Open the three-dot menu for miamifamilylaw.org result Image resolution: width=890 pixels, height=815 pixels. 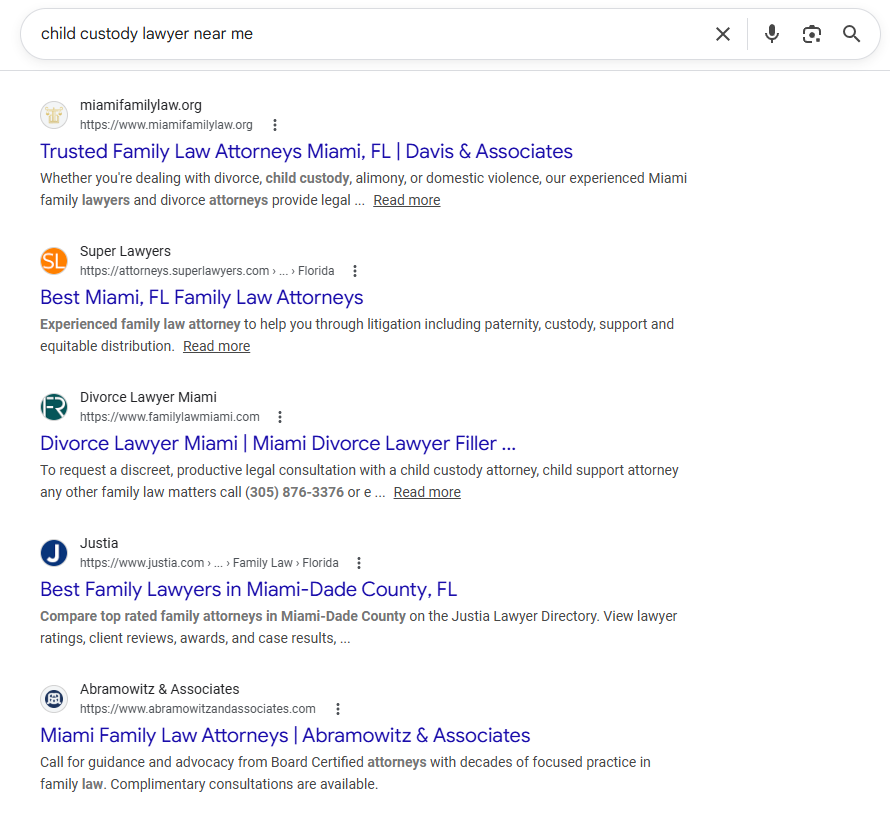pyautogui.click(x=275, y=125)
